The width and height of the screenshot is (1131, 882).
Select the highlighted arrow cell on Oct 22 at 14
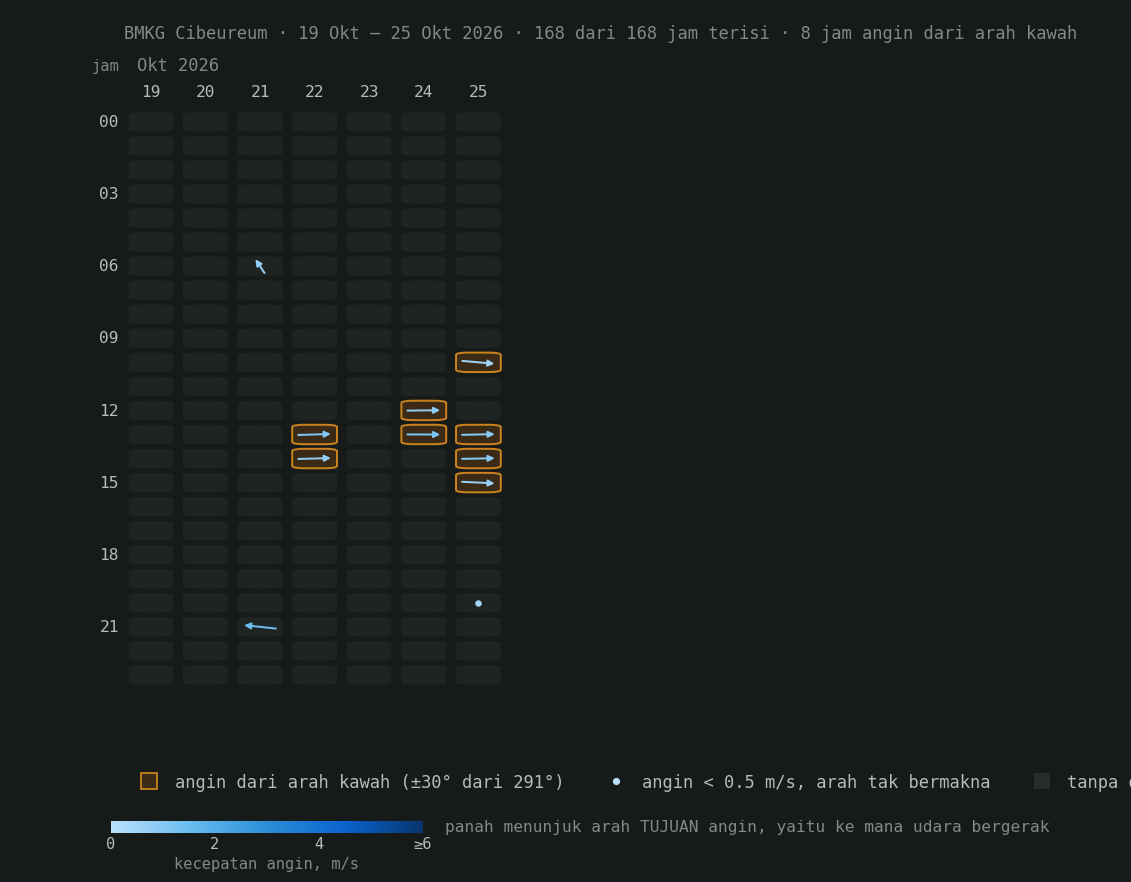(314, 459)
